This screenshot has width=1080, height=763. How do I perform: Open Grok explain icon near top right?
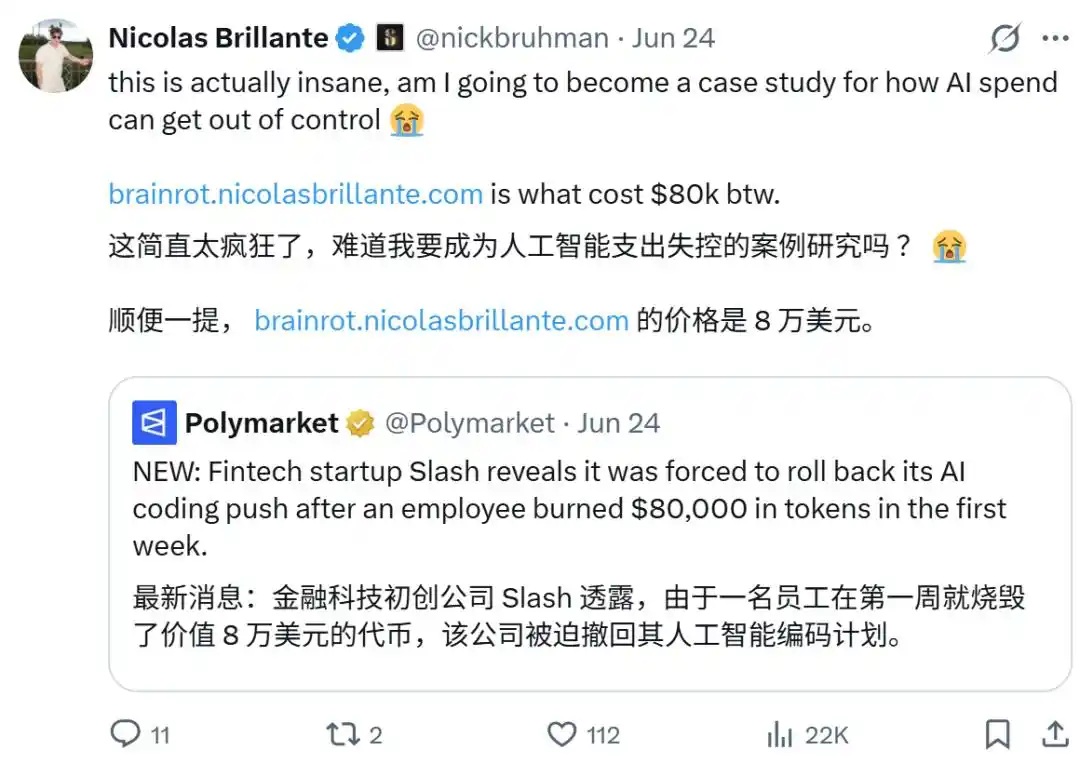pos(1005,38)
